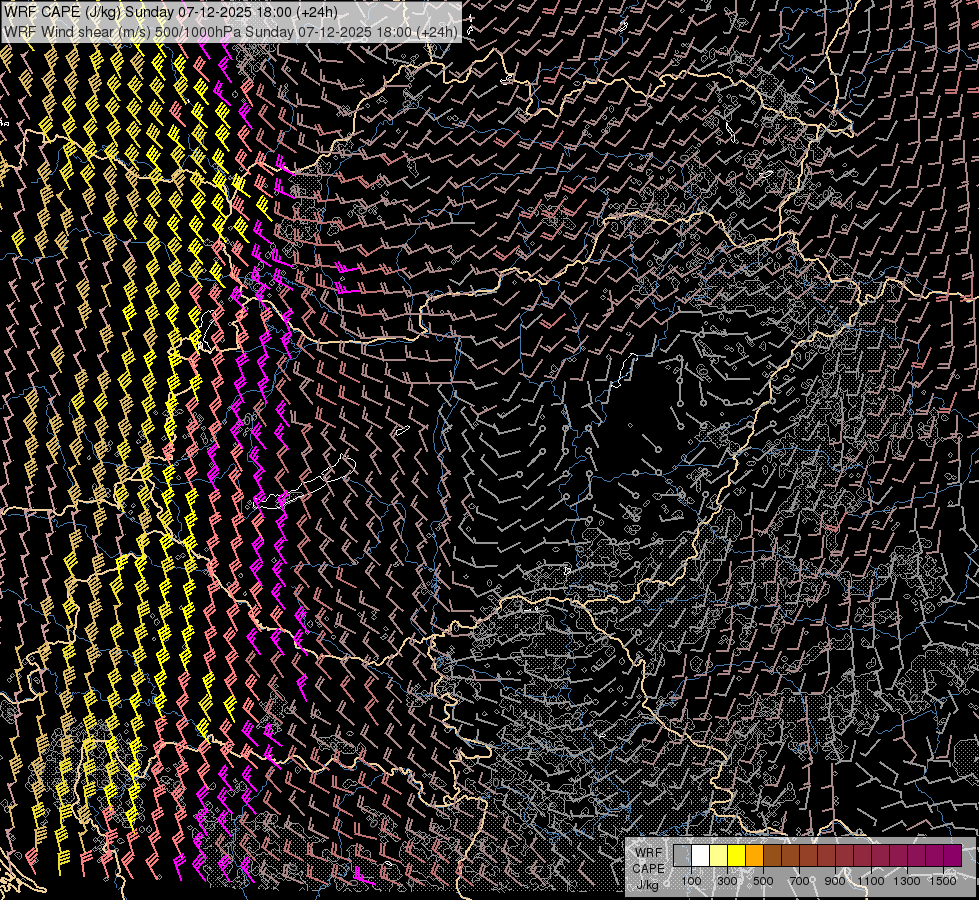
Task: Click the 500 tick label in legend
Action: click(x=763, y=881)
